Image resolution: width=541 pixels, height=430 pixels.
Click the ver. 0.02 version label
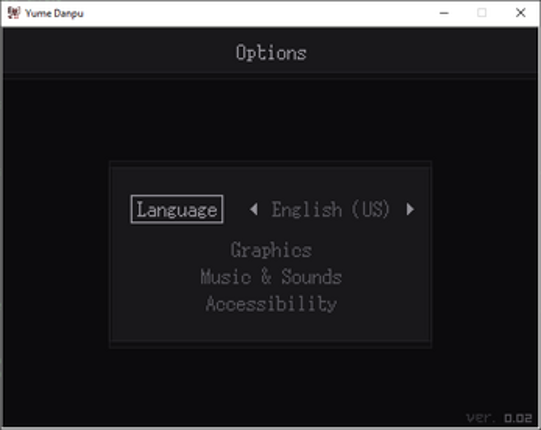tap(499, 418)
